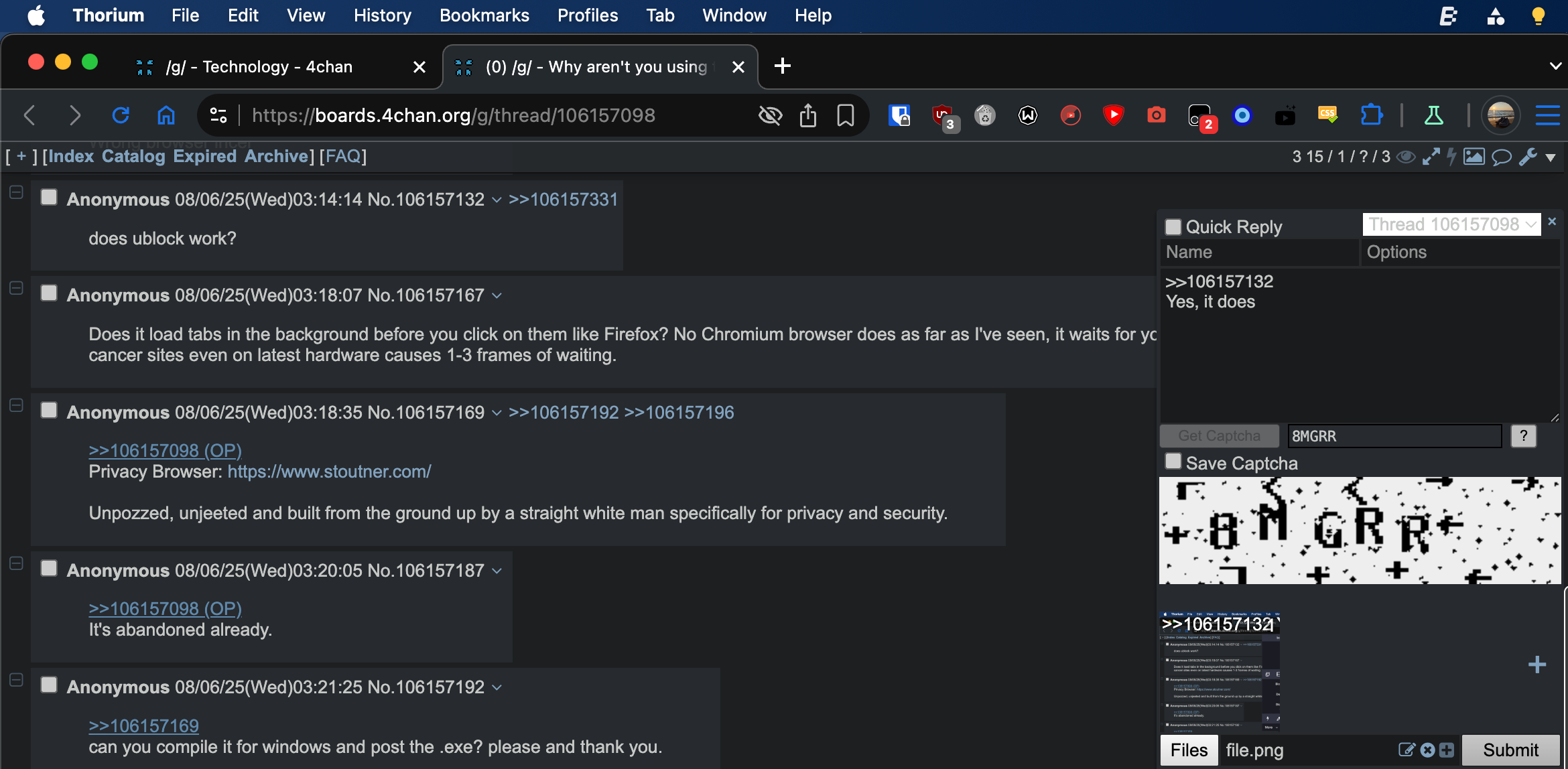The height and width of the screenshot is (769, 1568).
Task: Open the Chrome Labs flask icon
Action: (1433, 116)
